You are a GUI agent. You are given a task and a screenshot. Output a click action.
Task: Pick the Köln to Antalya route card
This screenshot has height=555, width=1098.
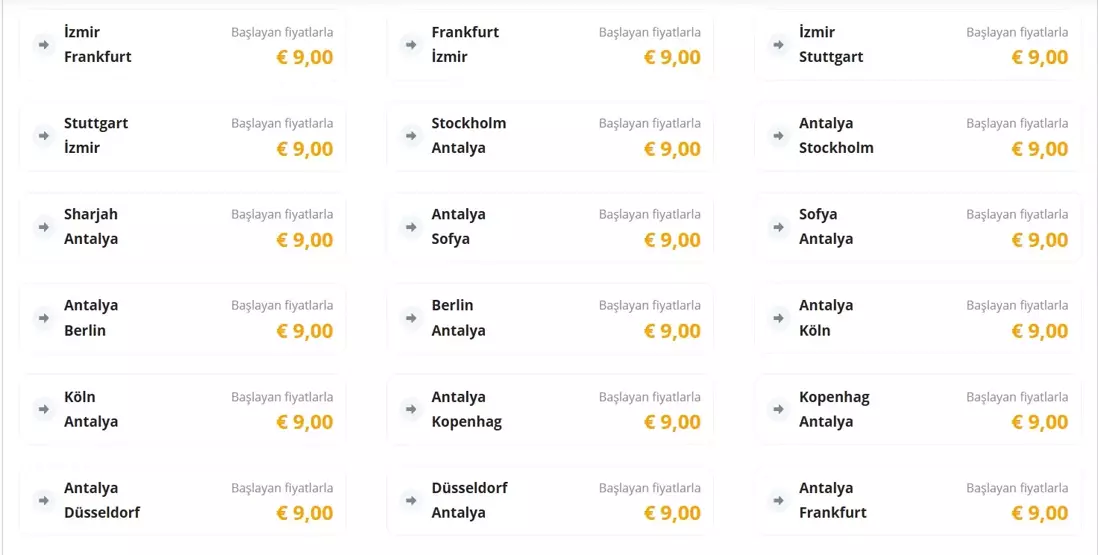[182, 409]
